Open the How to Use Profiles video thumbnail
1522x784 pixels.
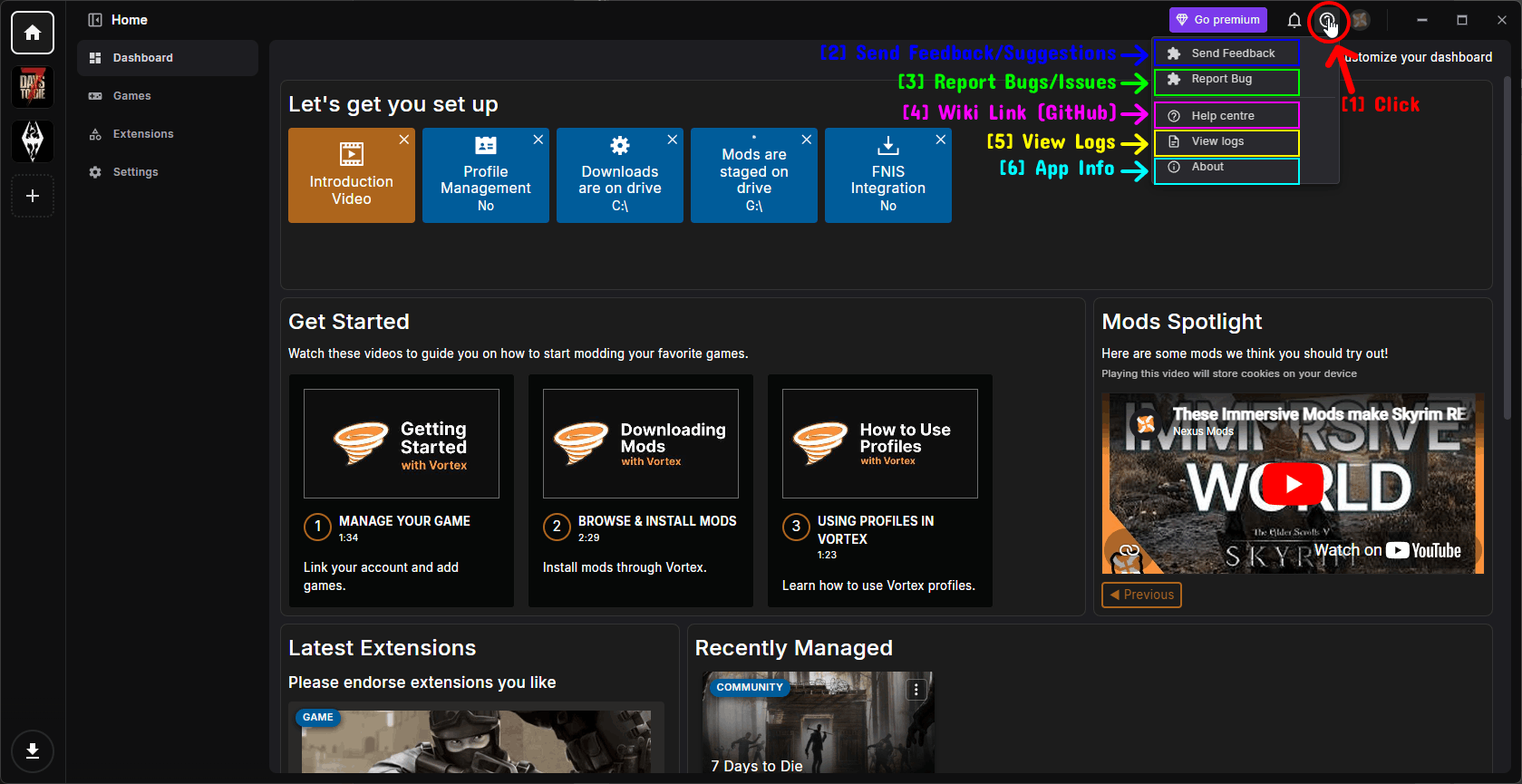tap(880, 443)
